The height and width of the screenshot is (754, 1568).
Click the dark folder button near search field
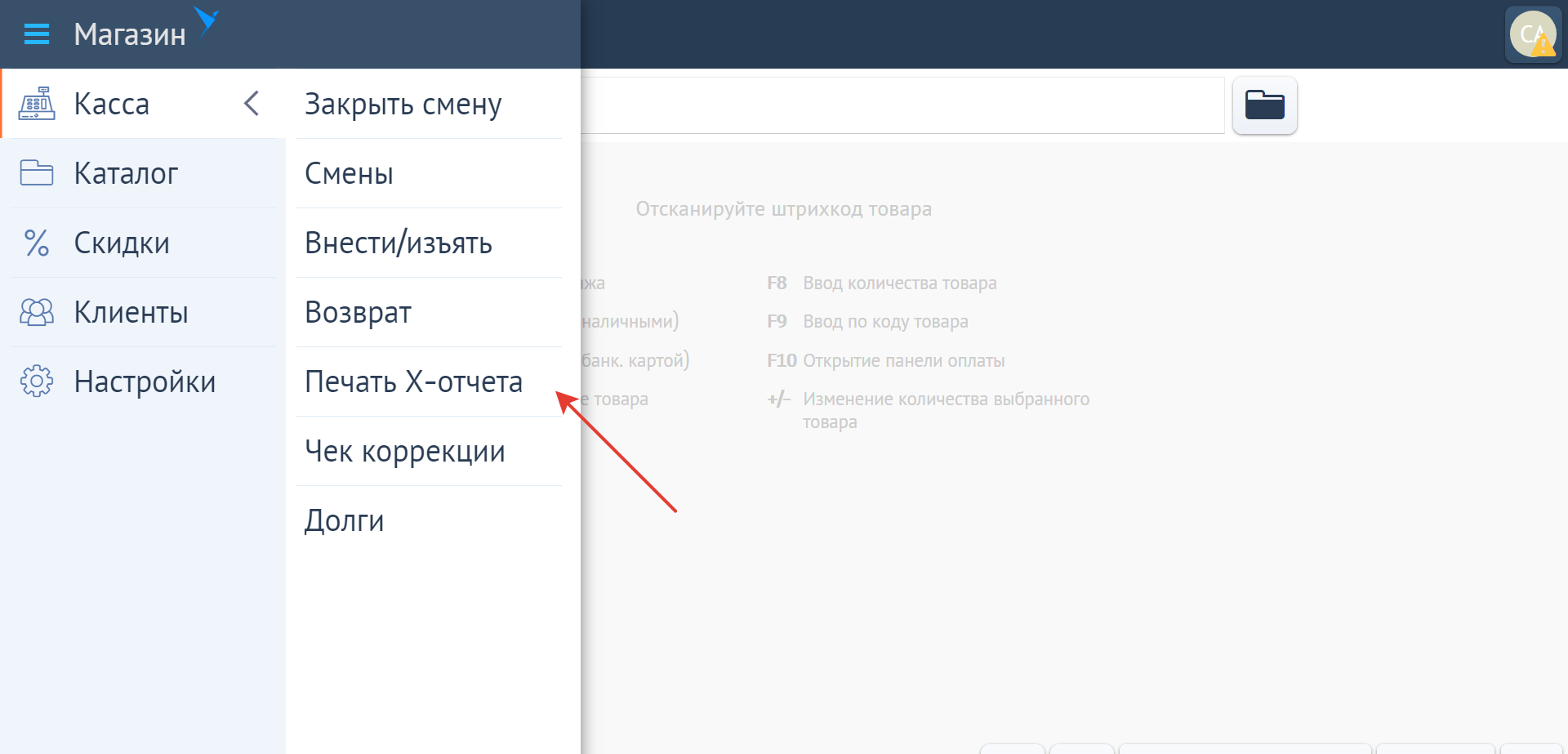[1264, 105]
